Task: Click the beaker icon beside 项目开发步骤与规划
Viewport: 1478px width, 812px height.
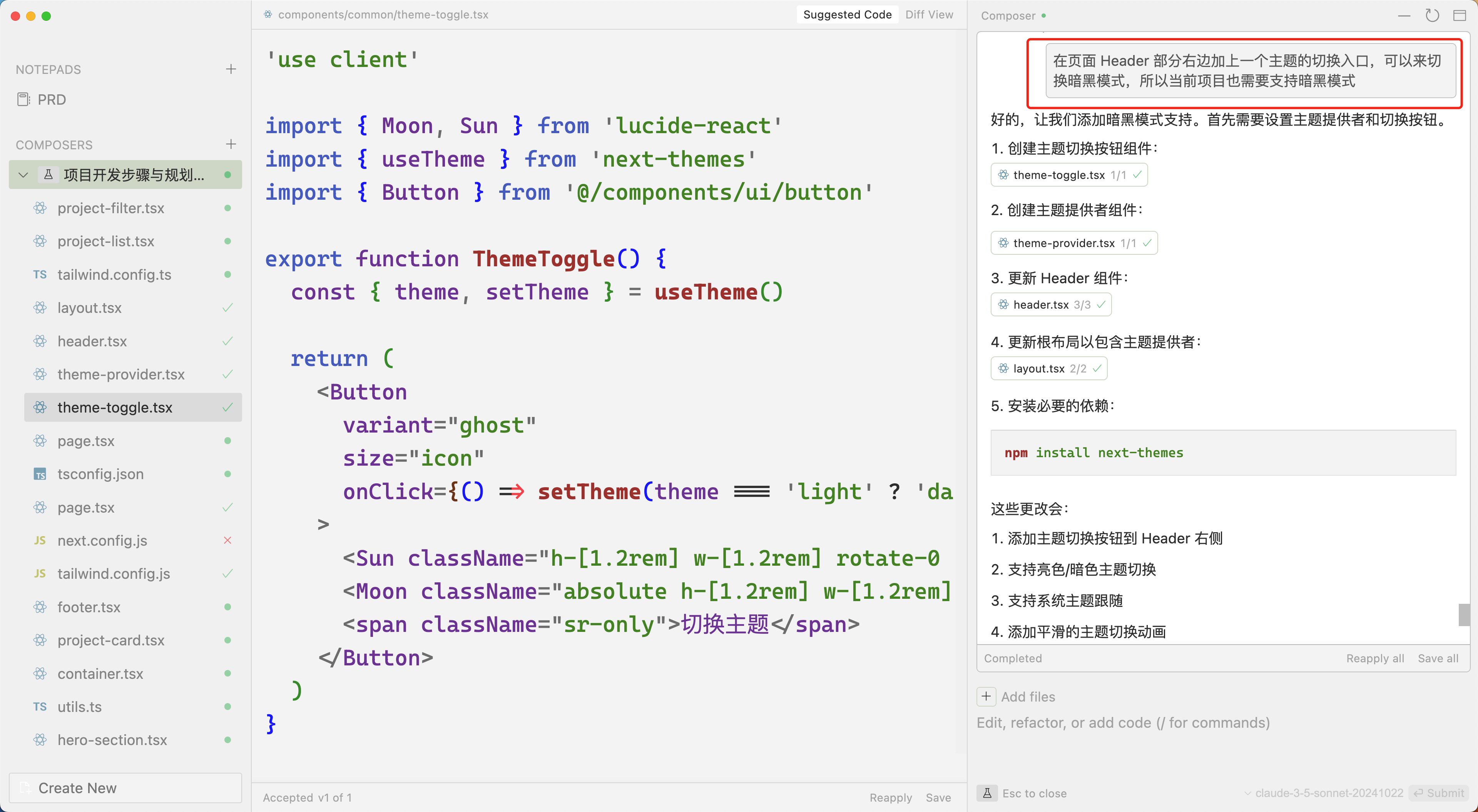Action: 49,174
